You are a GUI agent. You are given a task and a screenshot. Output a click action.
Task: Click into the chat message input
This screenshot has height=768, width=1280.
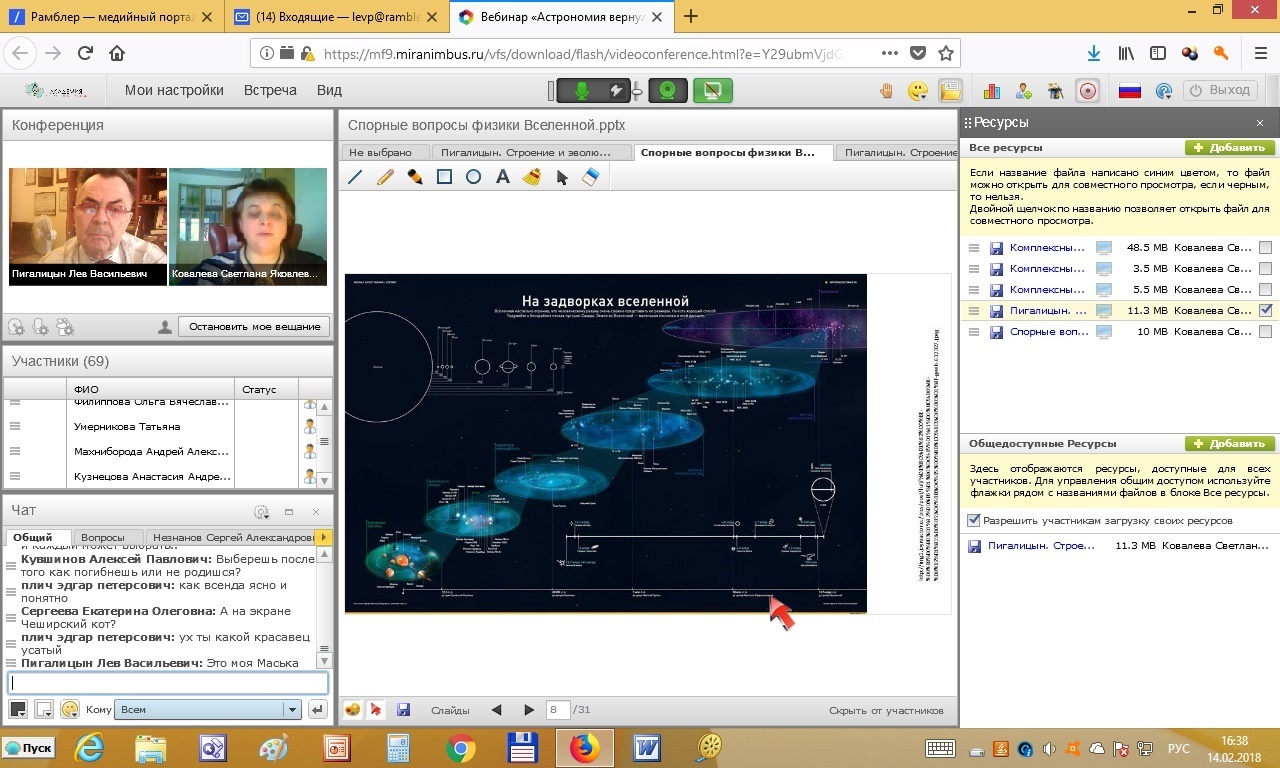[168, 683]
